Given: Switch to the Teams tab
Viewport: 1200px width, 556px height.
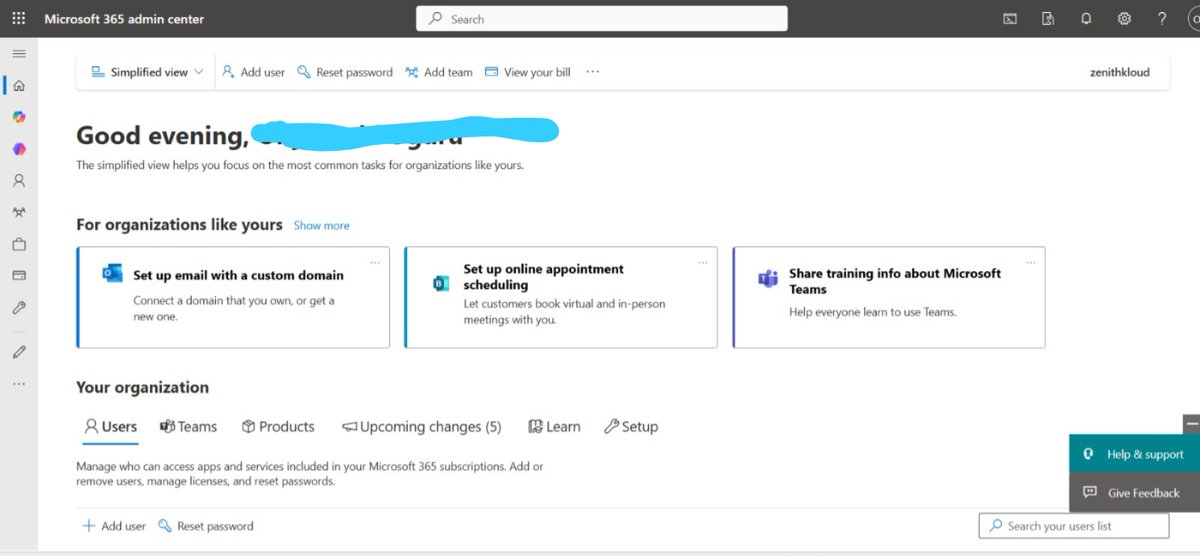Looking at the screenshot, I should 188,427.
